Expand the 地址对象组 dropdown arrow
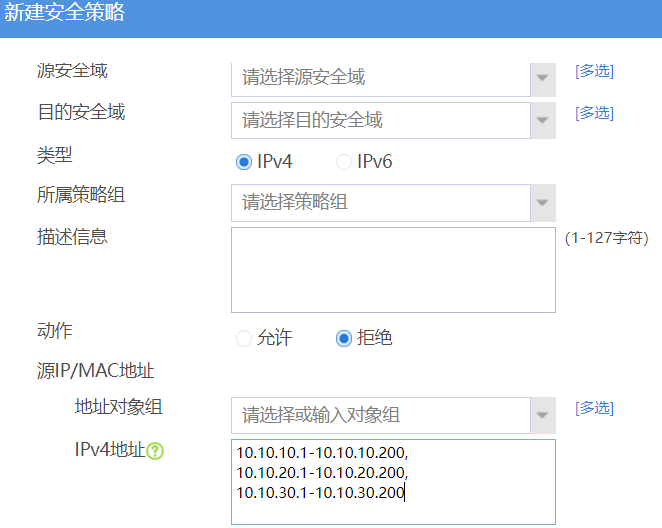 [x=543, y=415]
